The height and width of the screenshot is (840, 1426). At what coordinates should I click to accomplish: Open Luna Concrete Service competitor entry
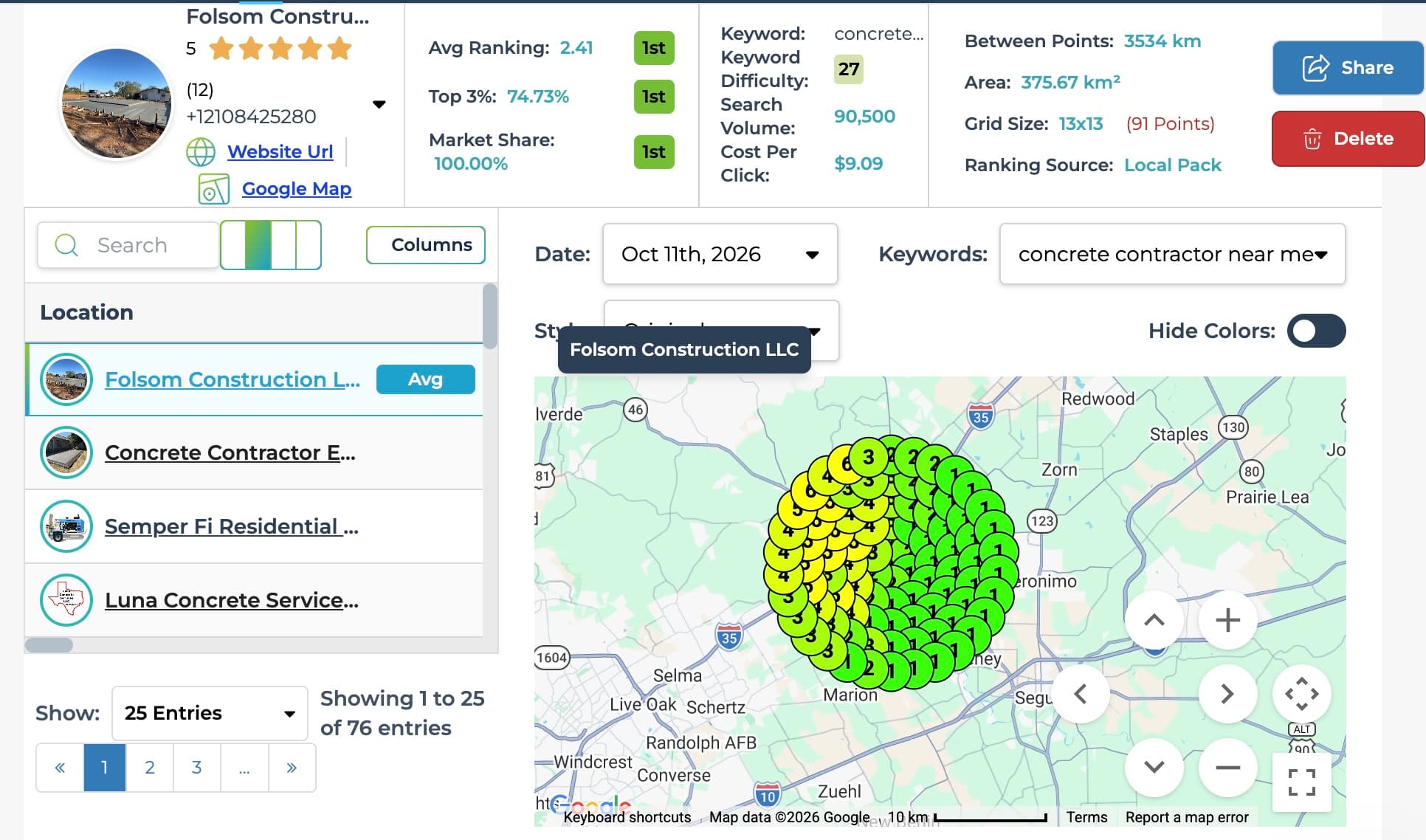[232, 600]
